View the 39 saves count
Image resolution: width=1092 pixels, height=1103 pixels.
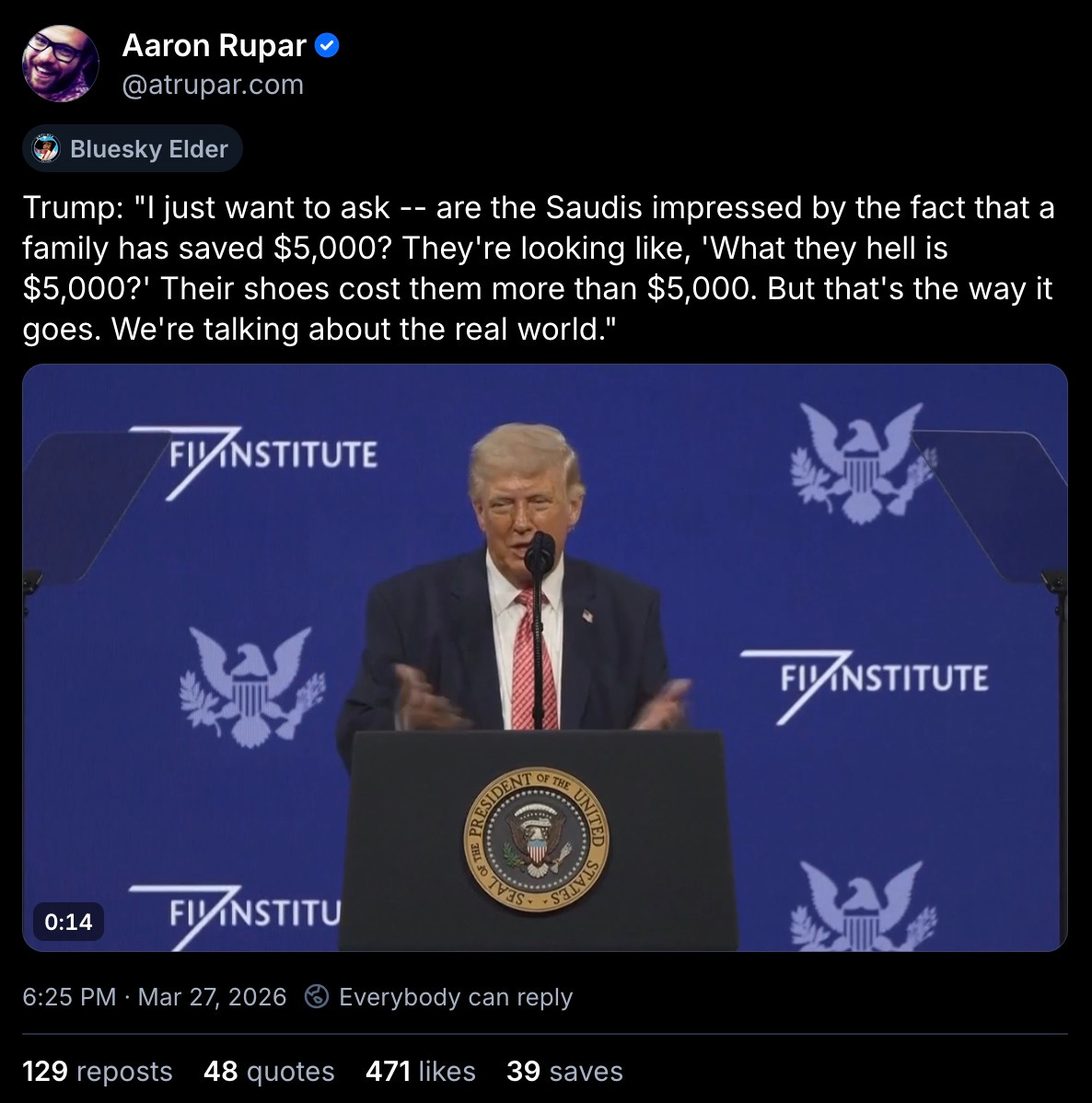[565, 1072]
